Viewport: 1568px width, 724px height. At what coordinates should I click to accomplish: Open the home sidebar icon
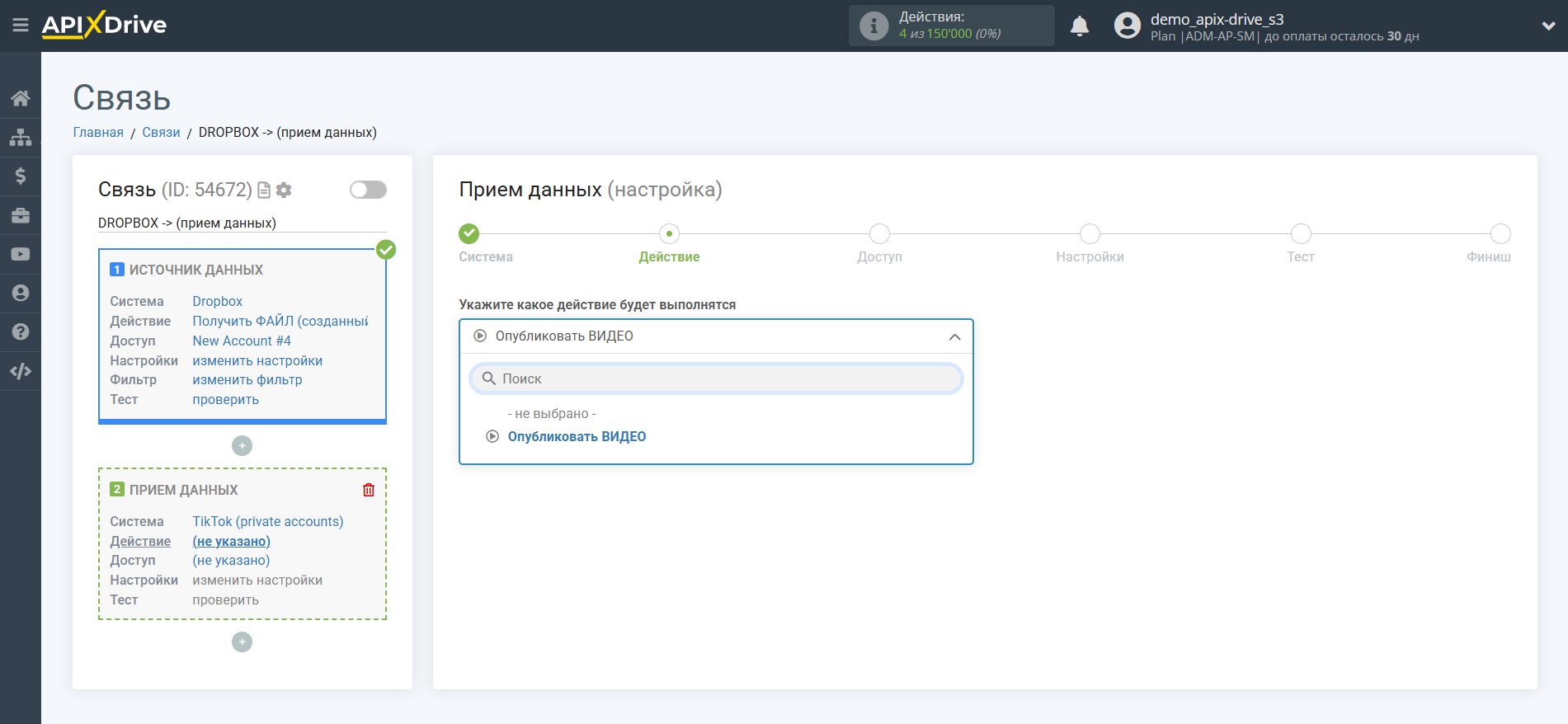tap(21, 99)
